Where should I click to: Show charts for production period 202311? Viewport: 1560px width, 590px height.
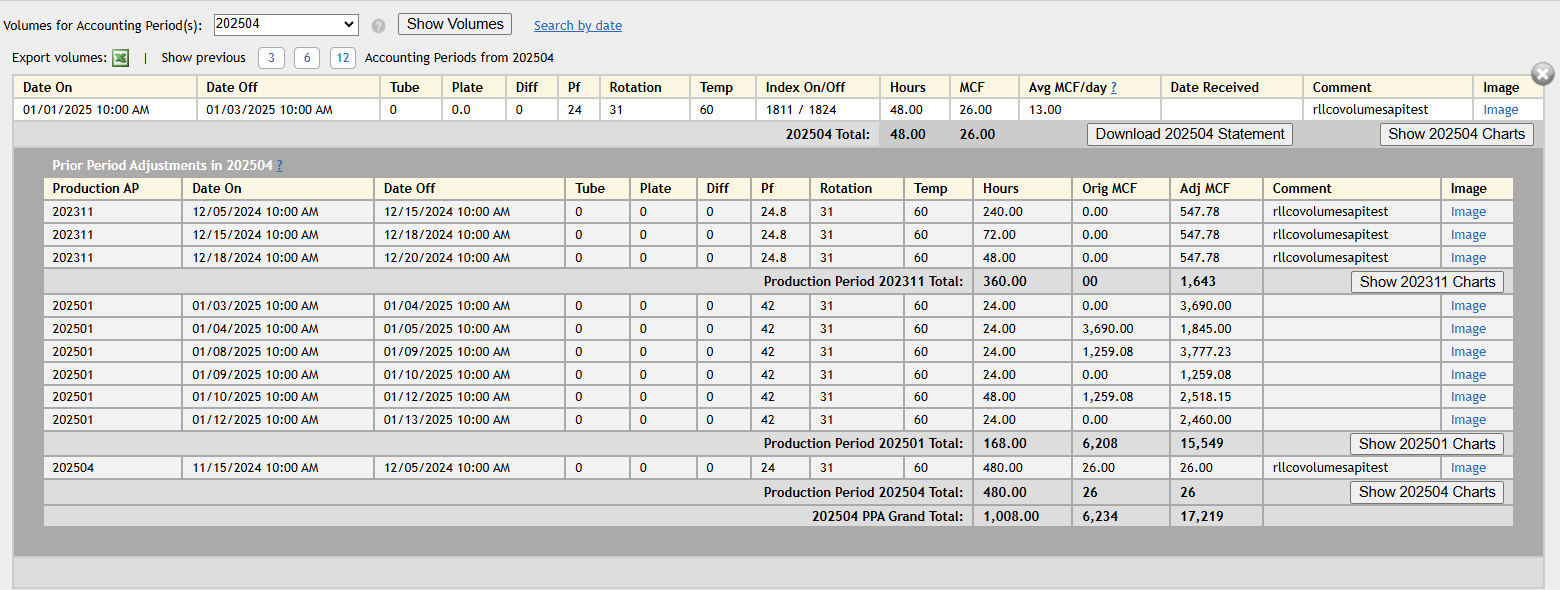[1427, 282]
